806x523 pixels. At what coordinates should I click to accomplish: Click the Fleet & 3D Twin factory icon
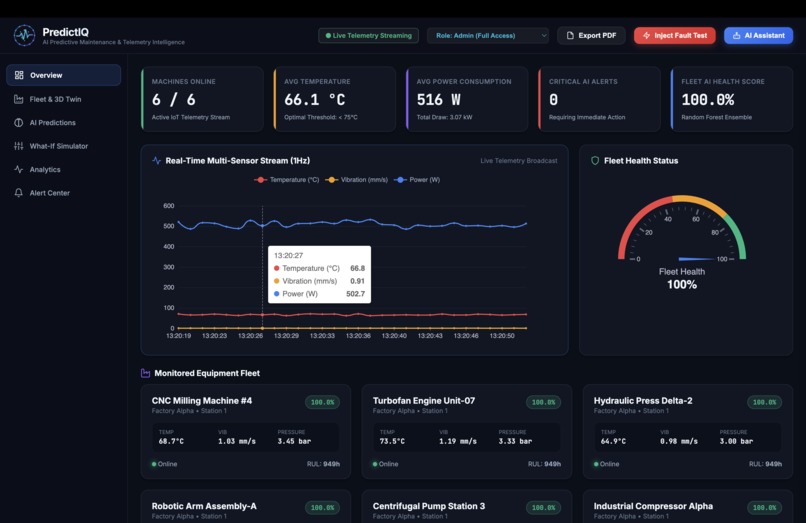[19, 99]
